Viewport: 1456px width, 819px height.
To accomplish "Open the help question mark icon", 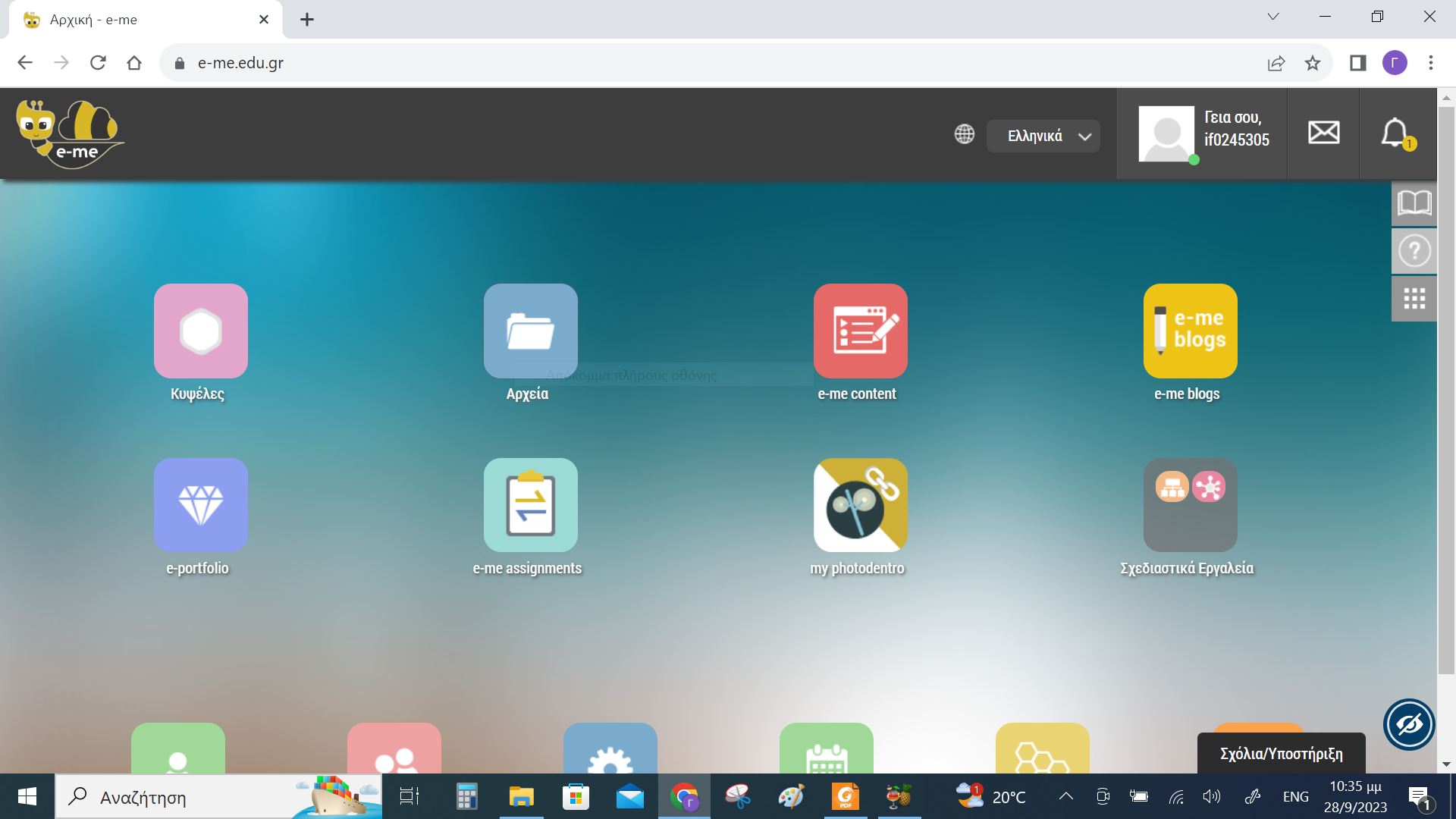I will (1414, 251).
